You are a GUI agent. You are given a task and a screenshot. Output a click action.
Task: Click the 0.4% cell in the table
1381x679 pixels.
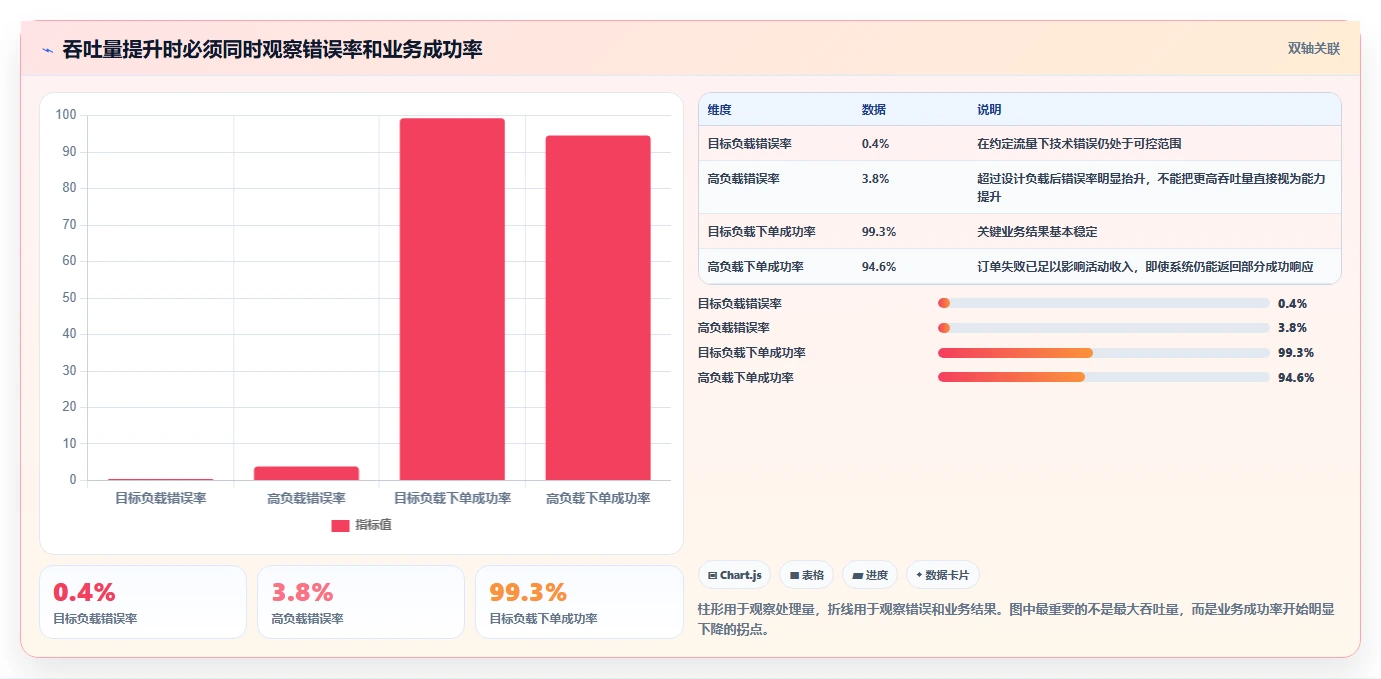[875, 144]
